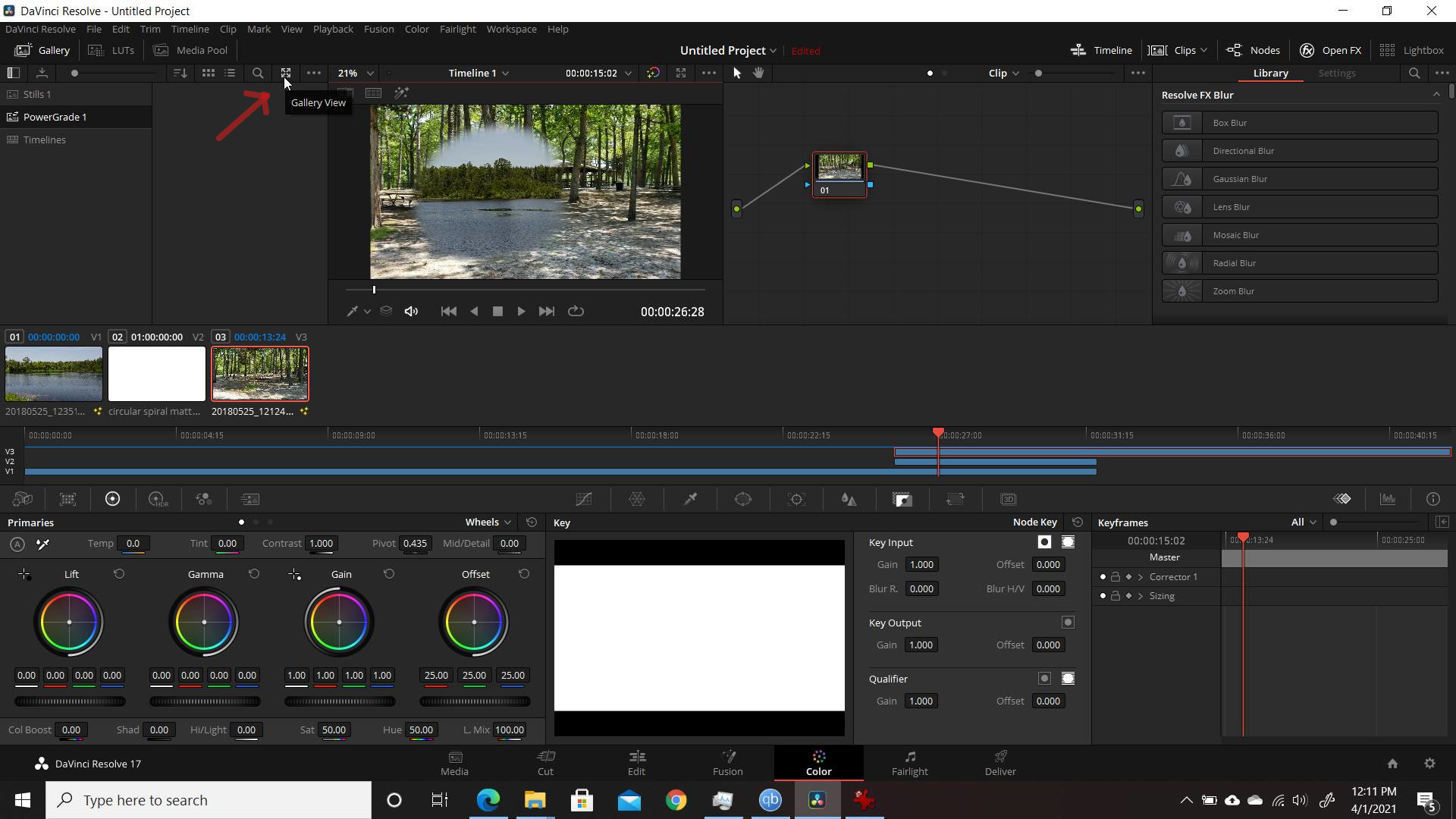Switch gallery to thumbnail grid view icon
Screen dimensions: 1456x819
pyautogui.click(x=208, y=73)
